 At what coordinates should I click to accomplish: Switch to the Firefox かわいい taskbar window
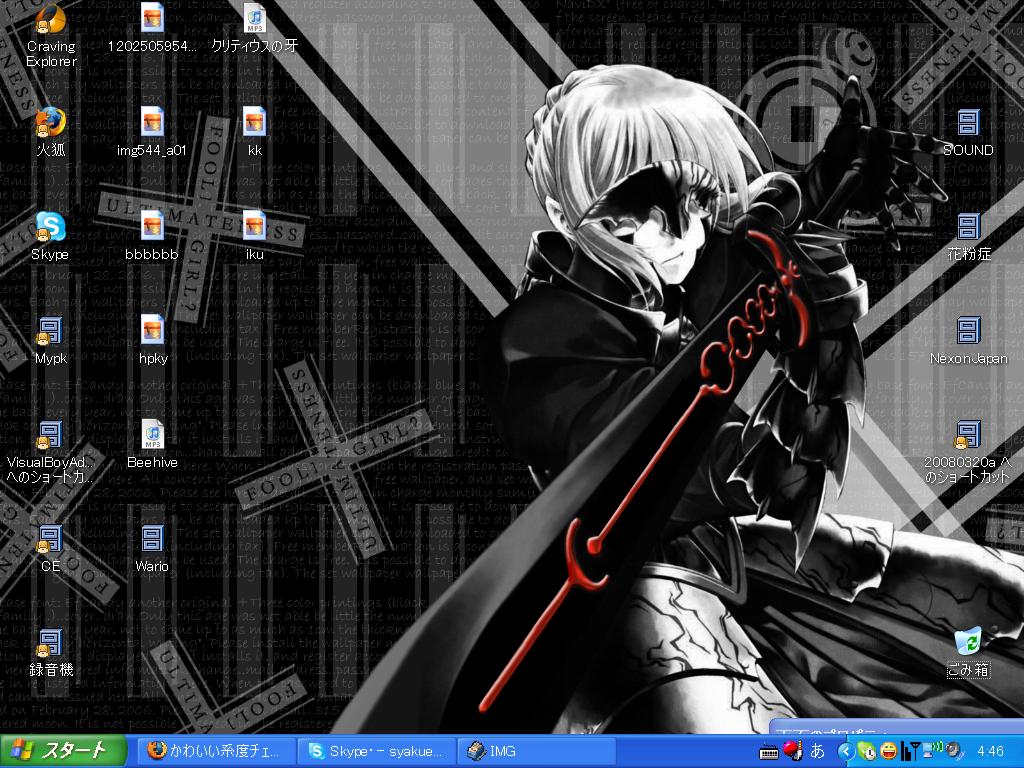pos(216,751)
